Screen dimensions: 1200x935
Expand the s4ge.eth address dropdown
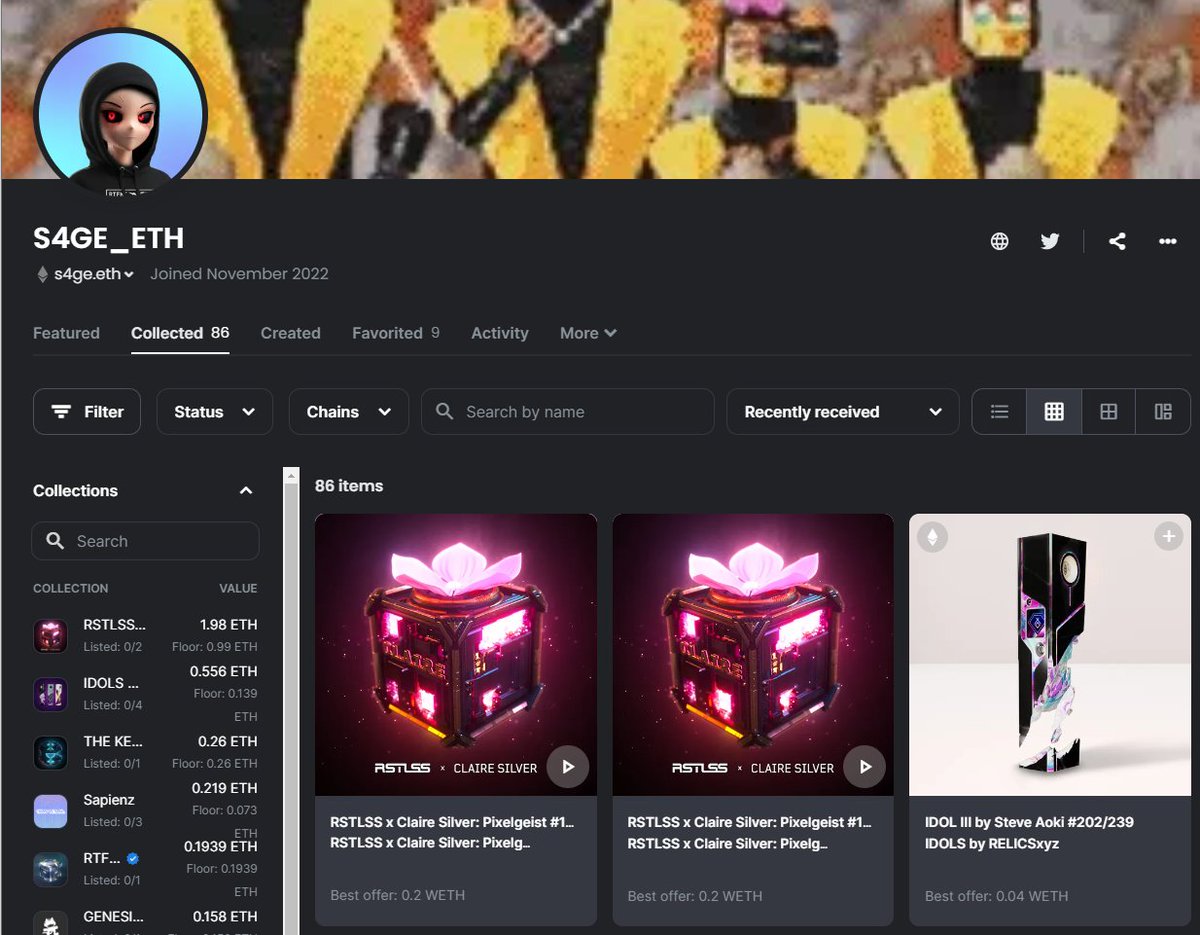tap(93, 274)
